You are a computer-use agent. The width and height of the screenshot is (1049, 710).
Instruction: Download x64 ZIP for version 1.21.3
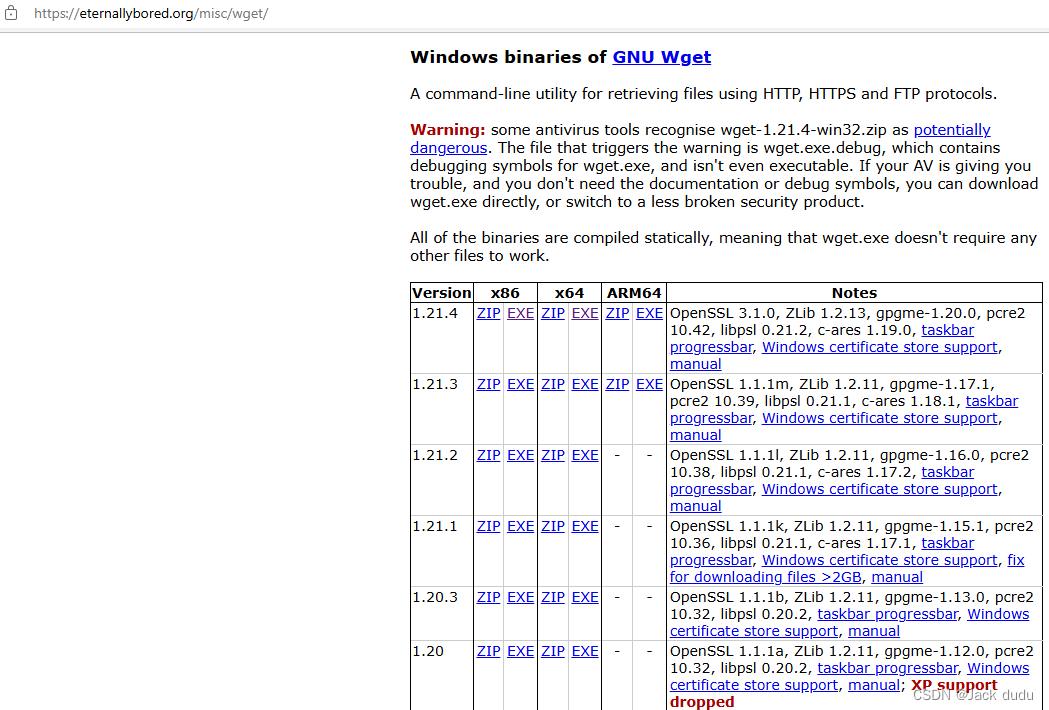(x=553, y=384)
